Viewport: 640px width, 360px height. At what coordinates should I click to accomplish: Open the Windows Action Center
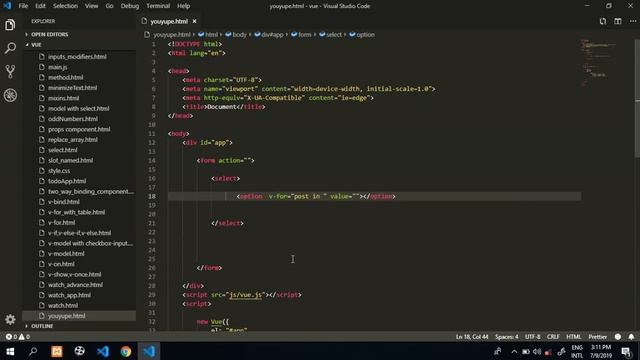[626, 351]
